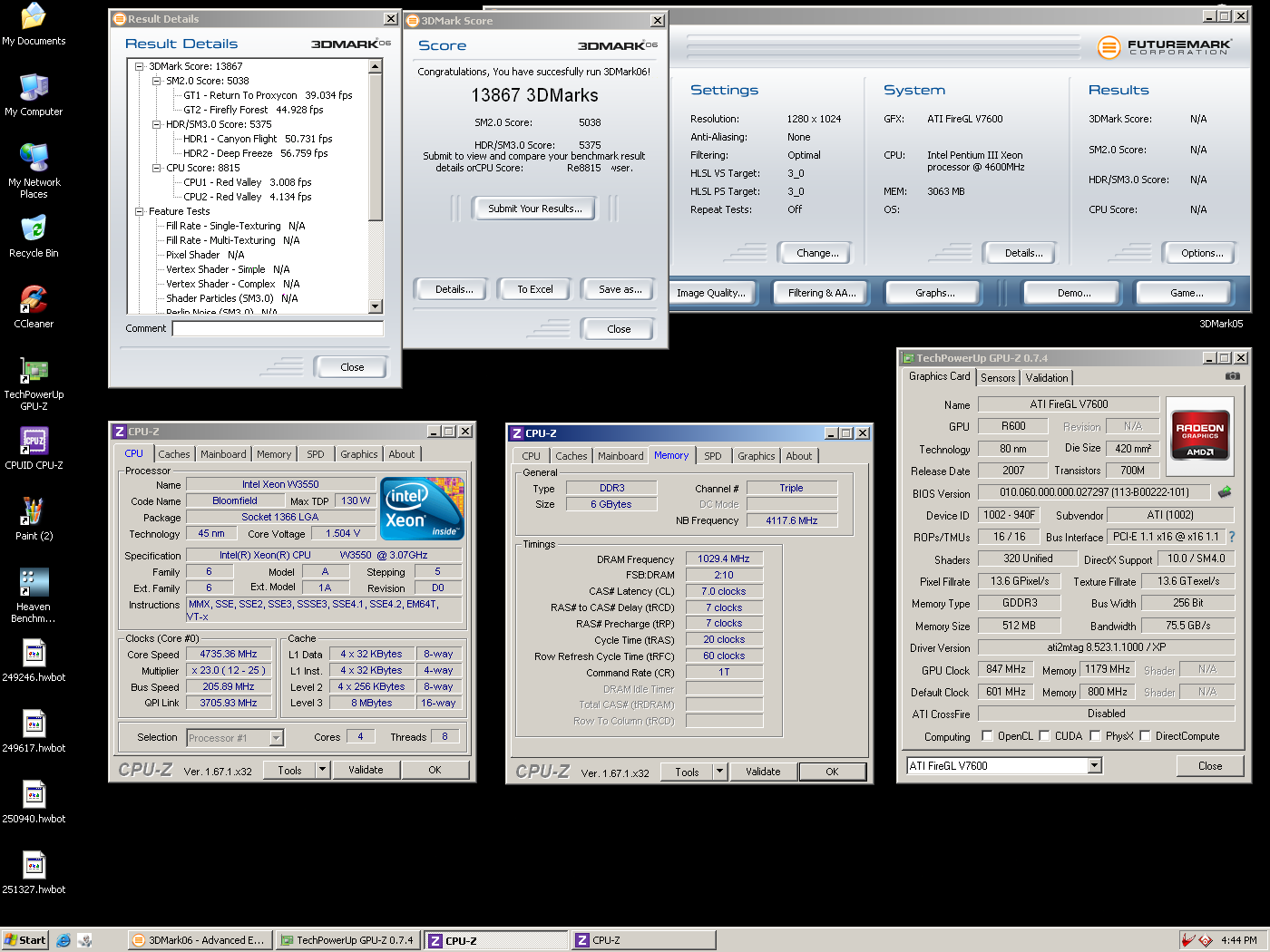
Task: Open Paint (2) desktop shortcut
Action: [34, 520]
